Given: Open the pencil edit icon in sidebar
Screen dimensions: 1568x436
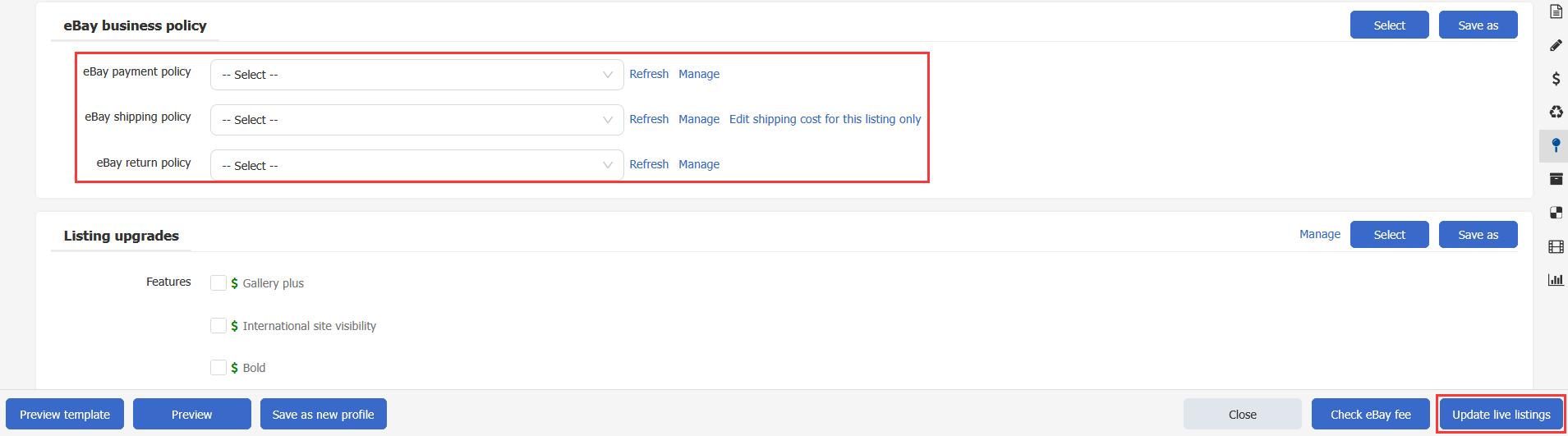Looking at the screenshot, I should [1556, 45].
